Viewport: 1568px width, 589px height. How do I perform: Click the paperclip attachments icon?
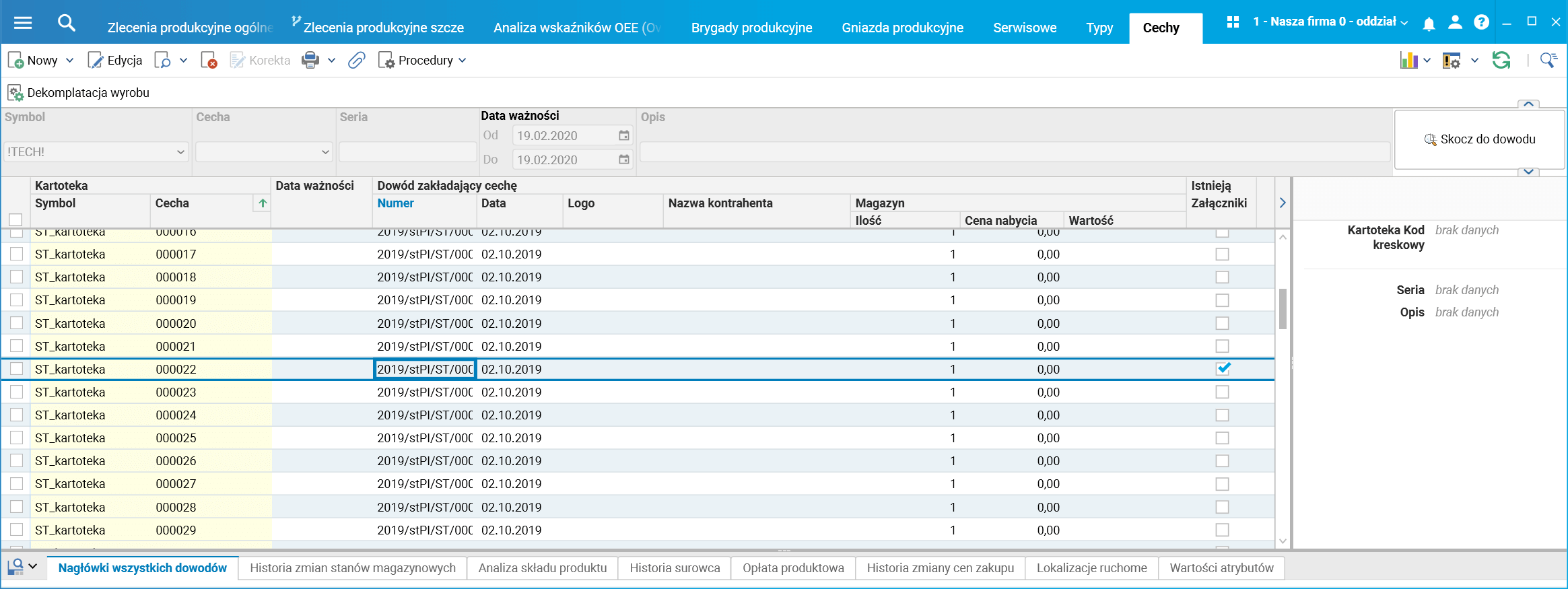(x=356, y=61)
